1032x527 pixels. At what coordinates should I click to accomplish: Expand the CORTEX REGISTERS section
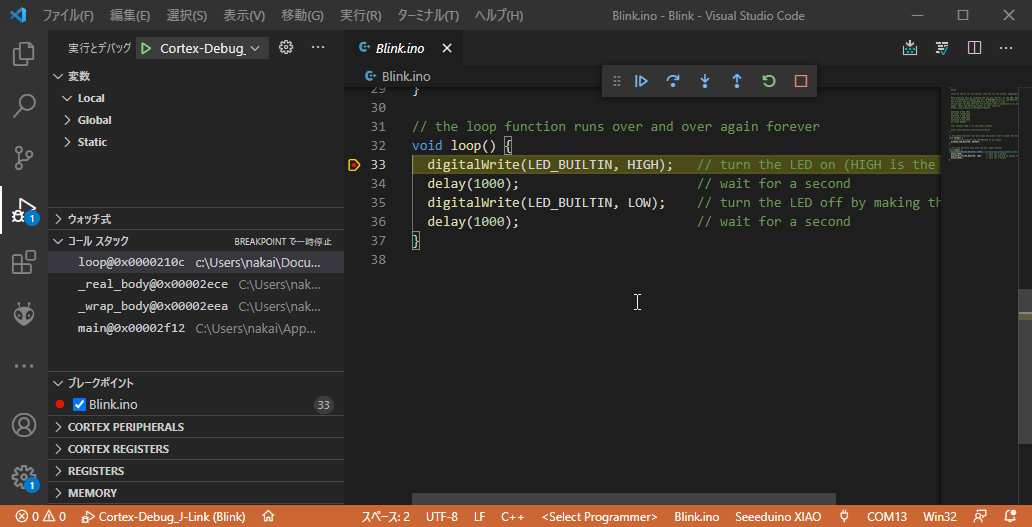[x=197, y=449]
